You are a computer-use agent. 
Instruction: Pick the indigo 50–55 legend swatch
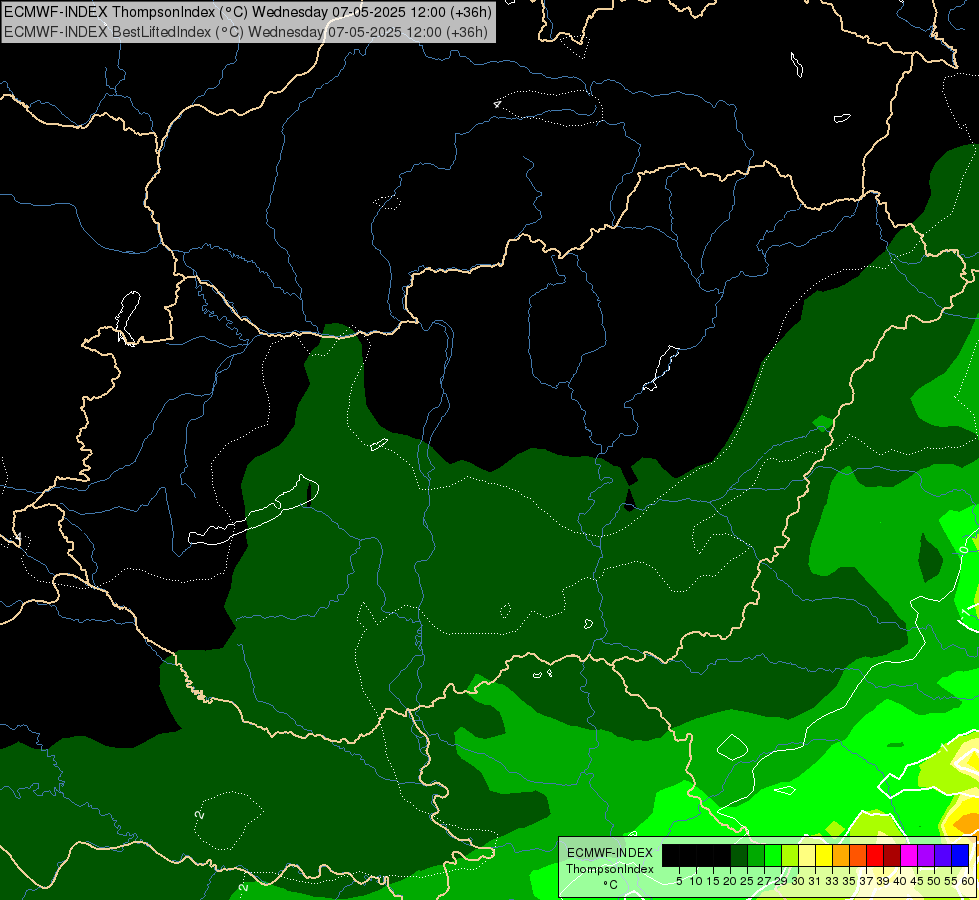tap(943, 856)
